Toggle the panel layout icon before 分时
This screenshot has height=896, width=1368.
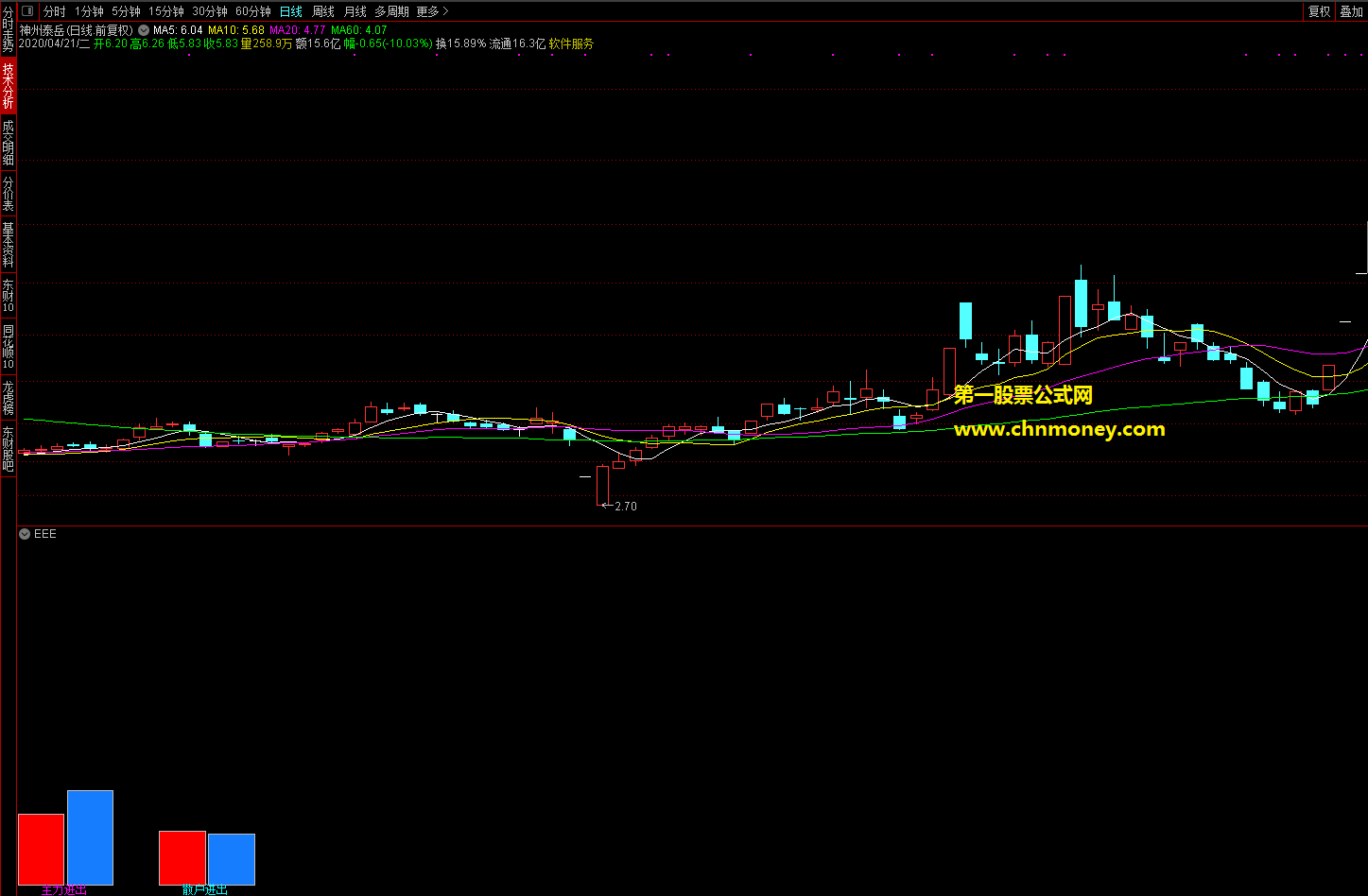[x=27, y=11]
